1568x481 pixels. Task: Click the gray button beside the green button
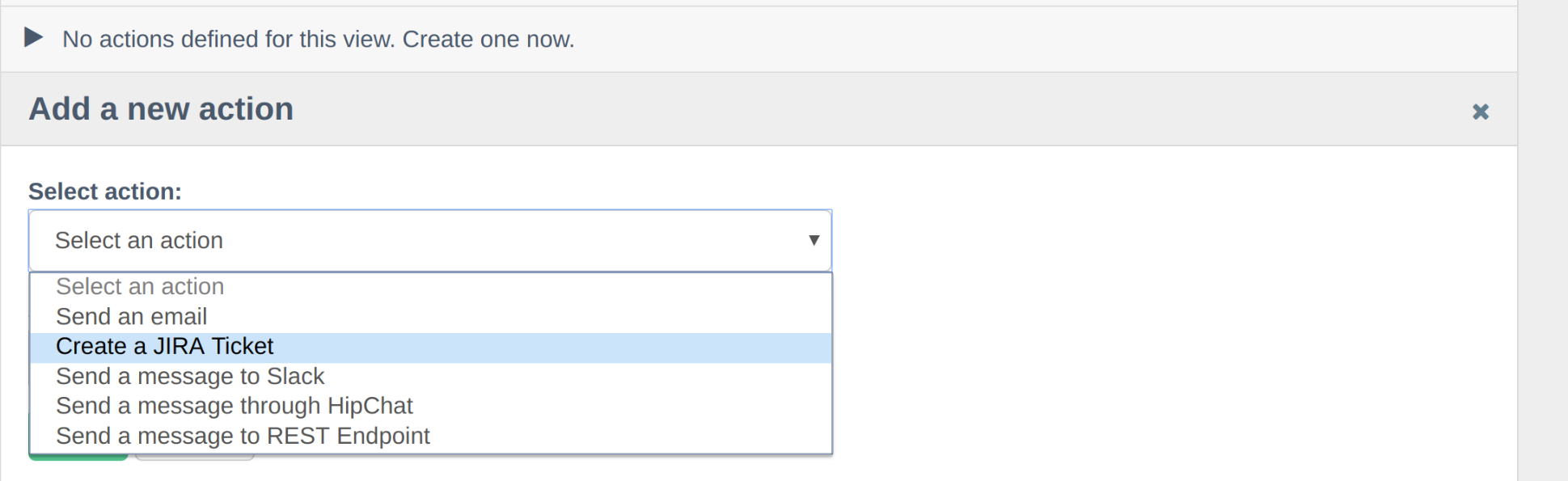coord(194,458)
